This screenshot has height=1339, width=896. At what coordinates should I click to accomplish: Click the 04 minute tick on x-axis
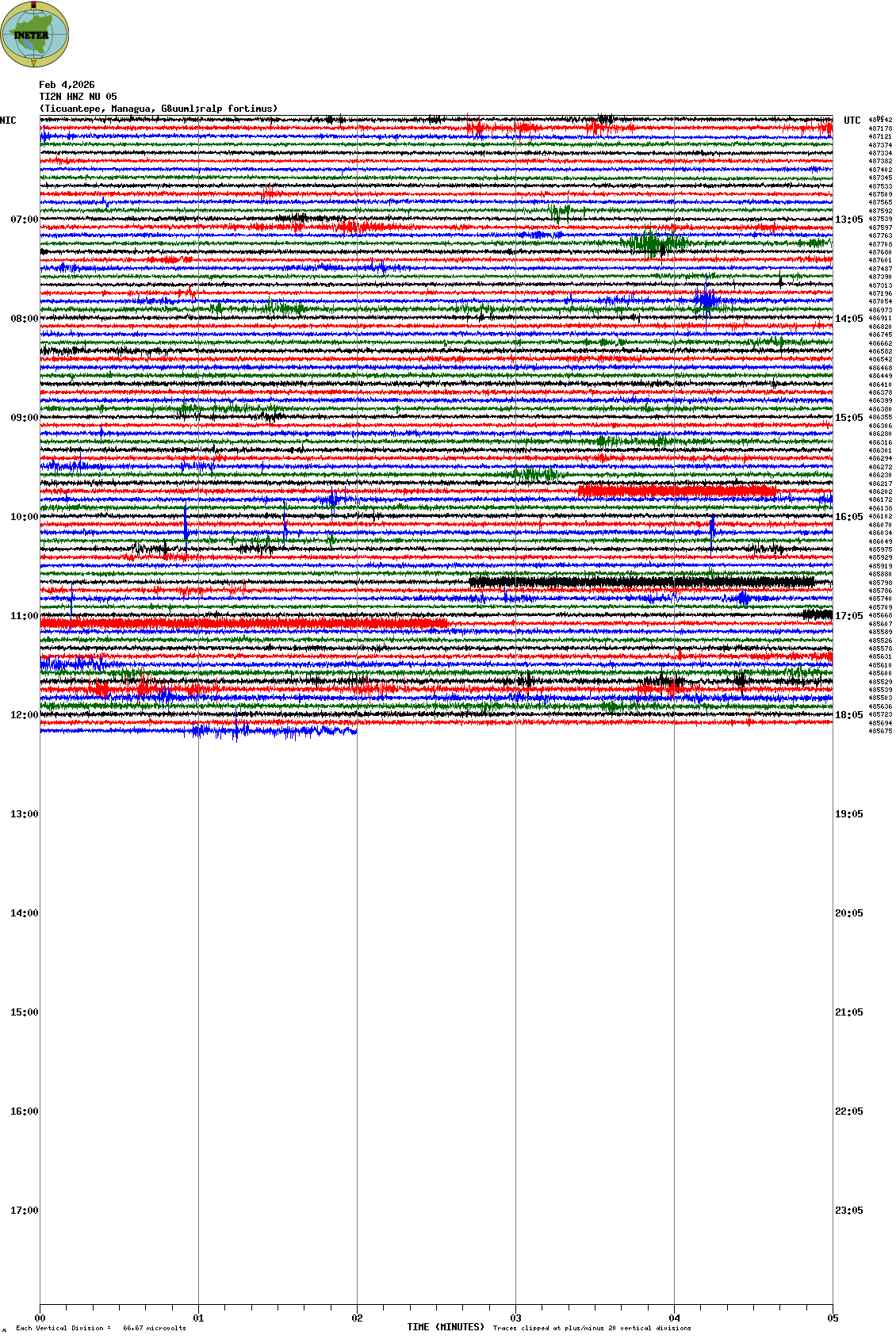point(674,1318)
